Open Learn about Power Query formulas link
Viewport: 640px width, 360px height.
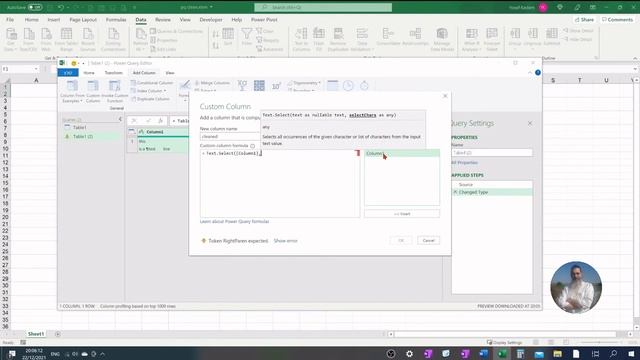234,221
